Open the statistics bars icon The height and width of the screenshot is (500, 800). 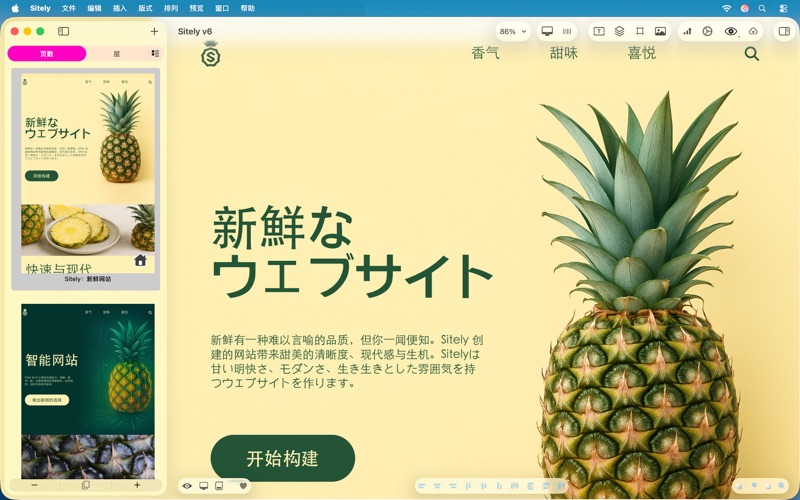pyautogui.click(x=688, y=32)
